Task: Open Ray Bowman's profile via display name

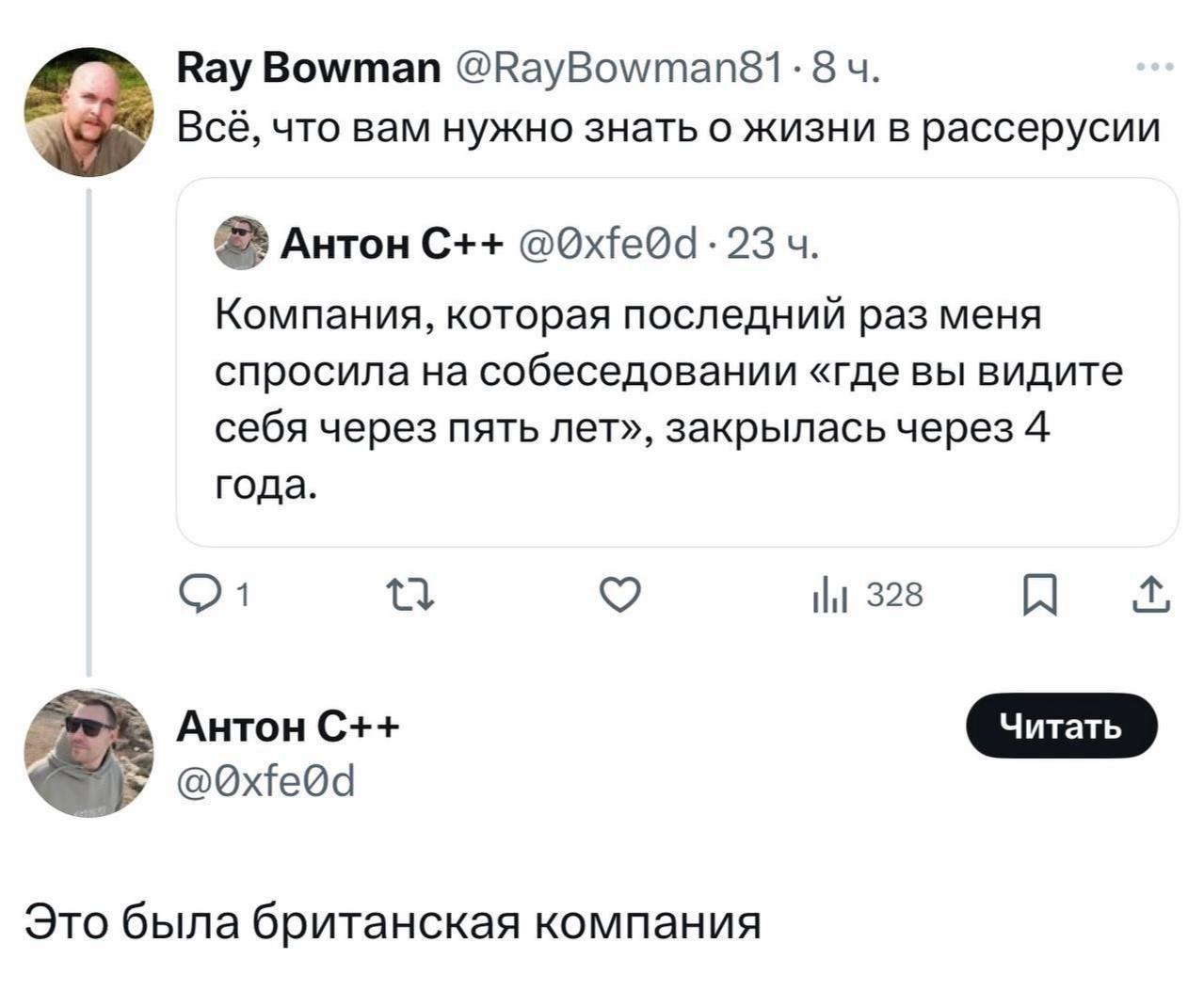Action: pos(308,69)
